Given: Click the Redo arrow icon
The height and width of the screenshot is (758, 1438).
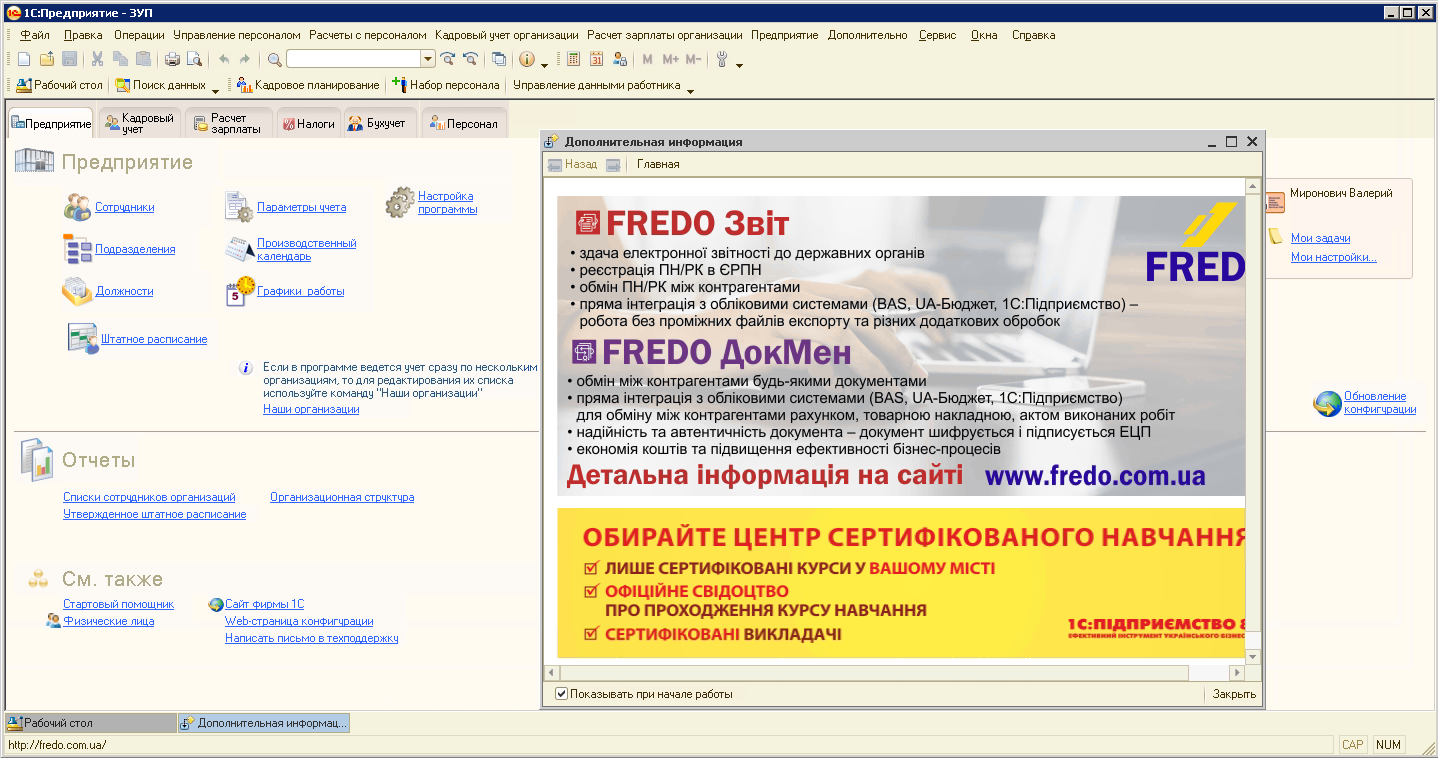Looking at the screenshot, I should click(244, 59).
